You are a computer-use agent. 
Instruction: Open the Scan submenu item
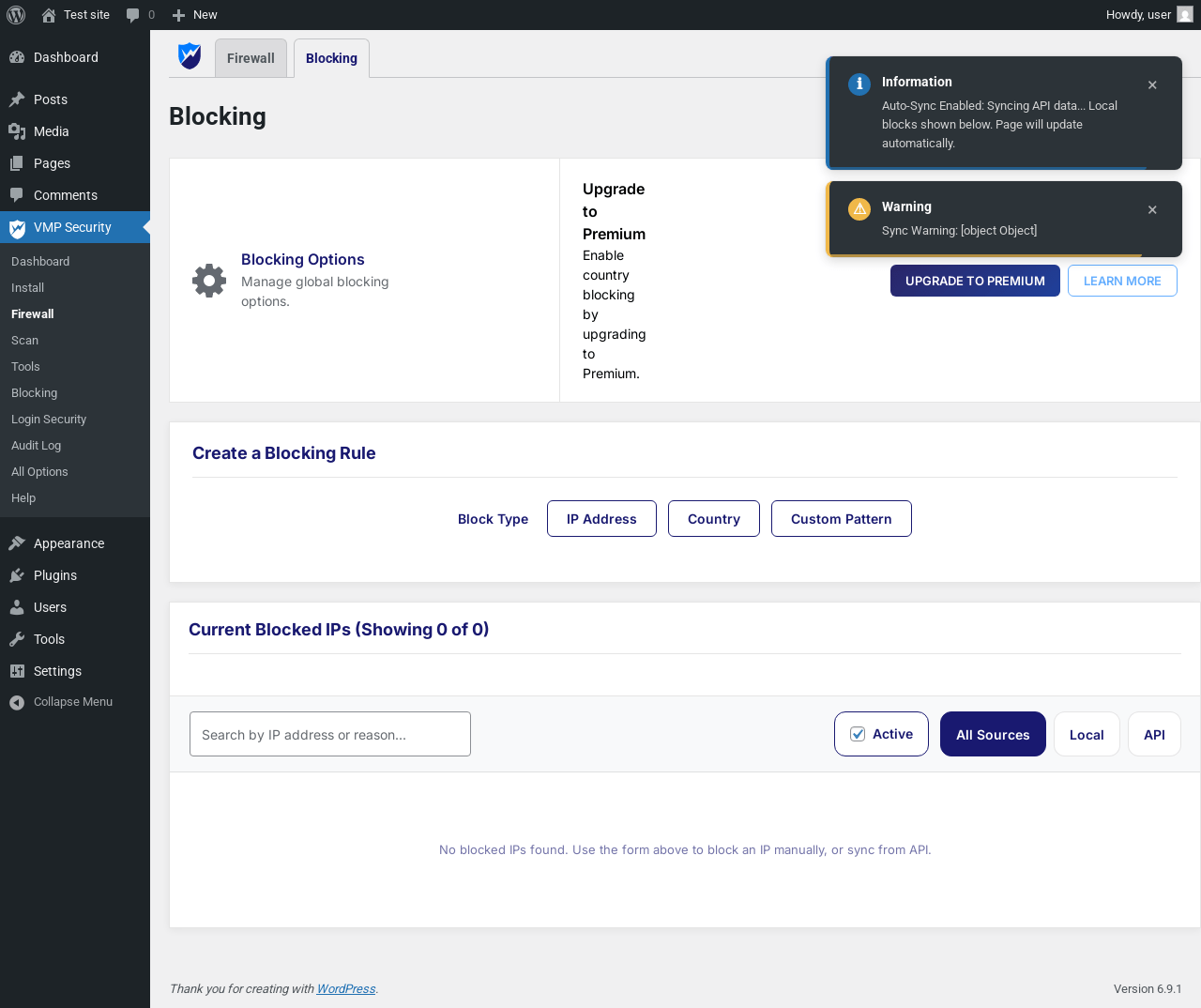pos(25,341)
